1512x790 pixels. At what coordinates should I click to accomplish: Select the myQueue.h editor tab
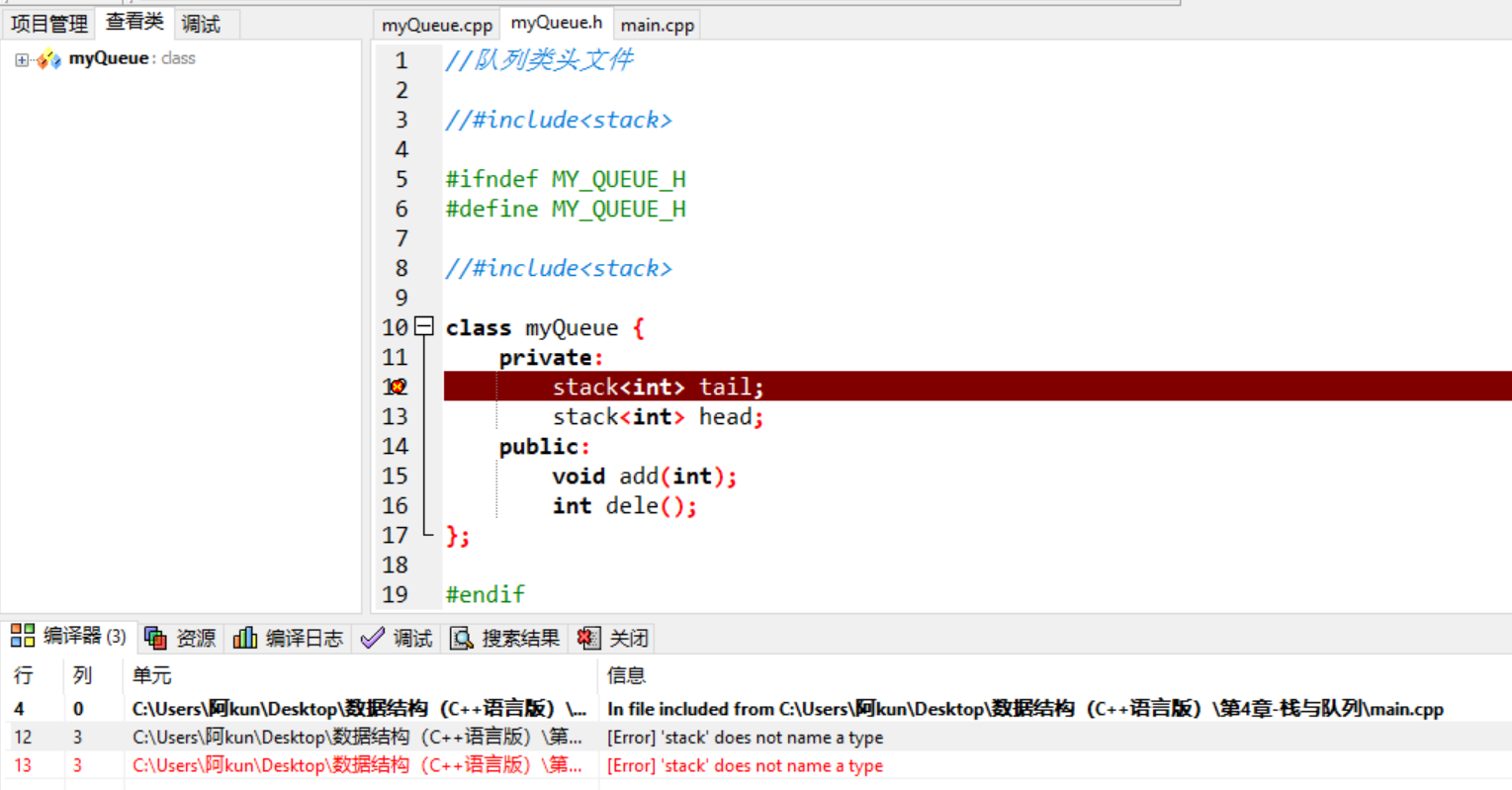(556, 23)
